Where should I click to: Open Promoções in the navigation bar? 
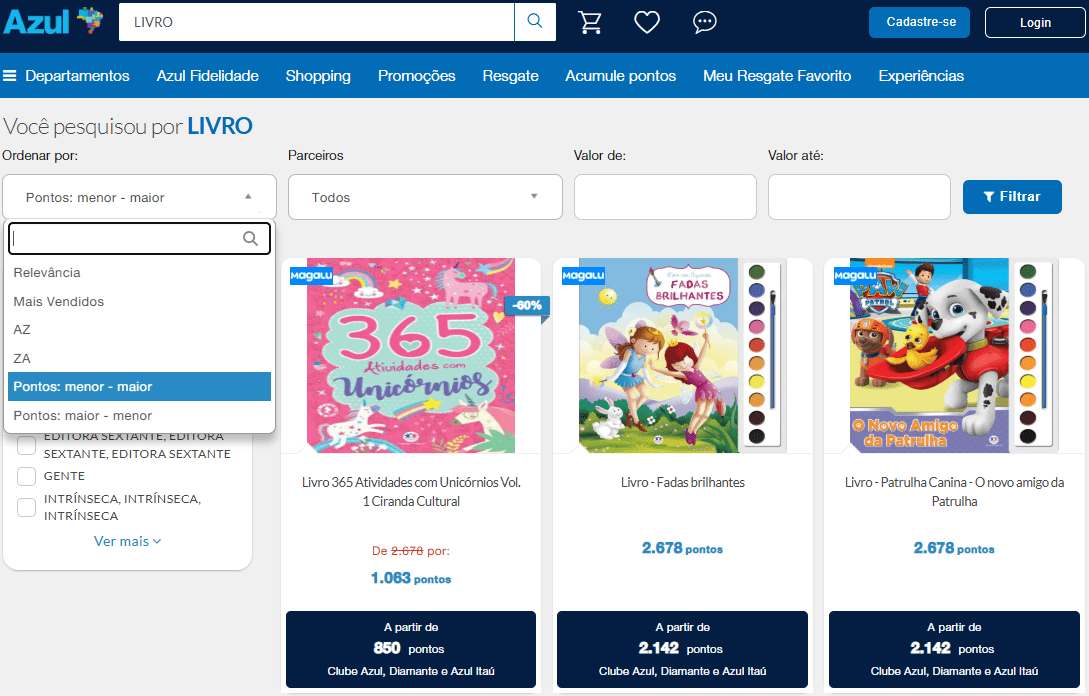click(417, 76)
